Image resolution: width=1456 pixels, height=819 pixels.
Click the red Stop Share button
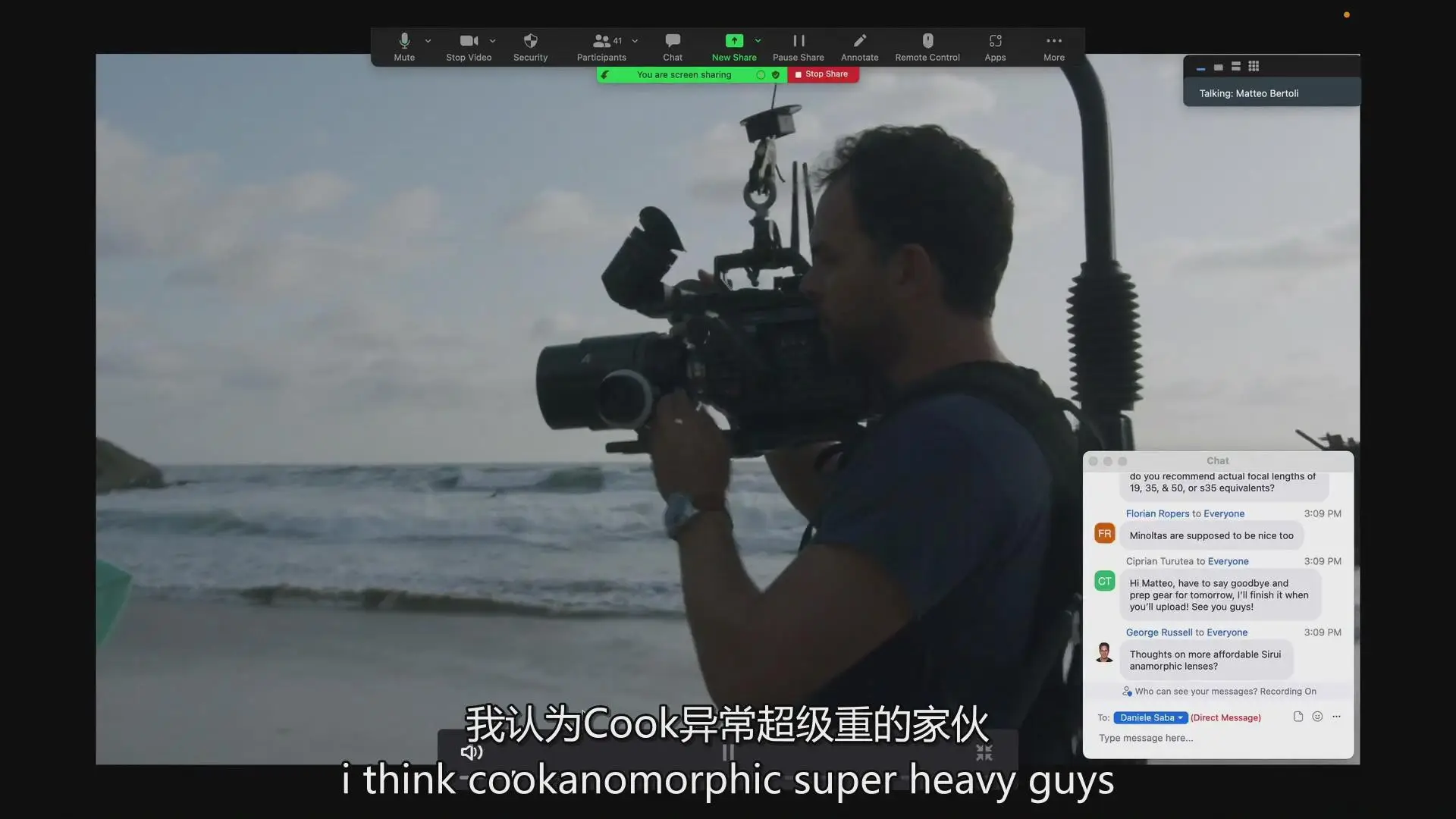pos(822,74)
